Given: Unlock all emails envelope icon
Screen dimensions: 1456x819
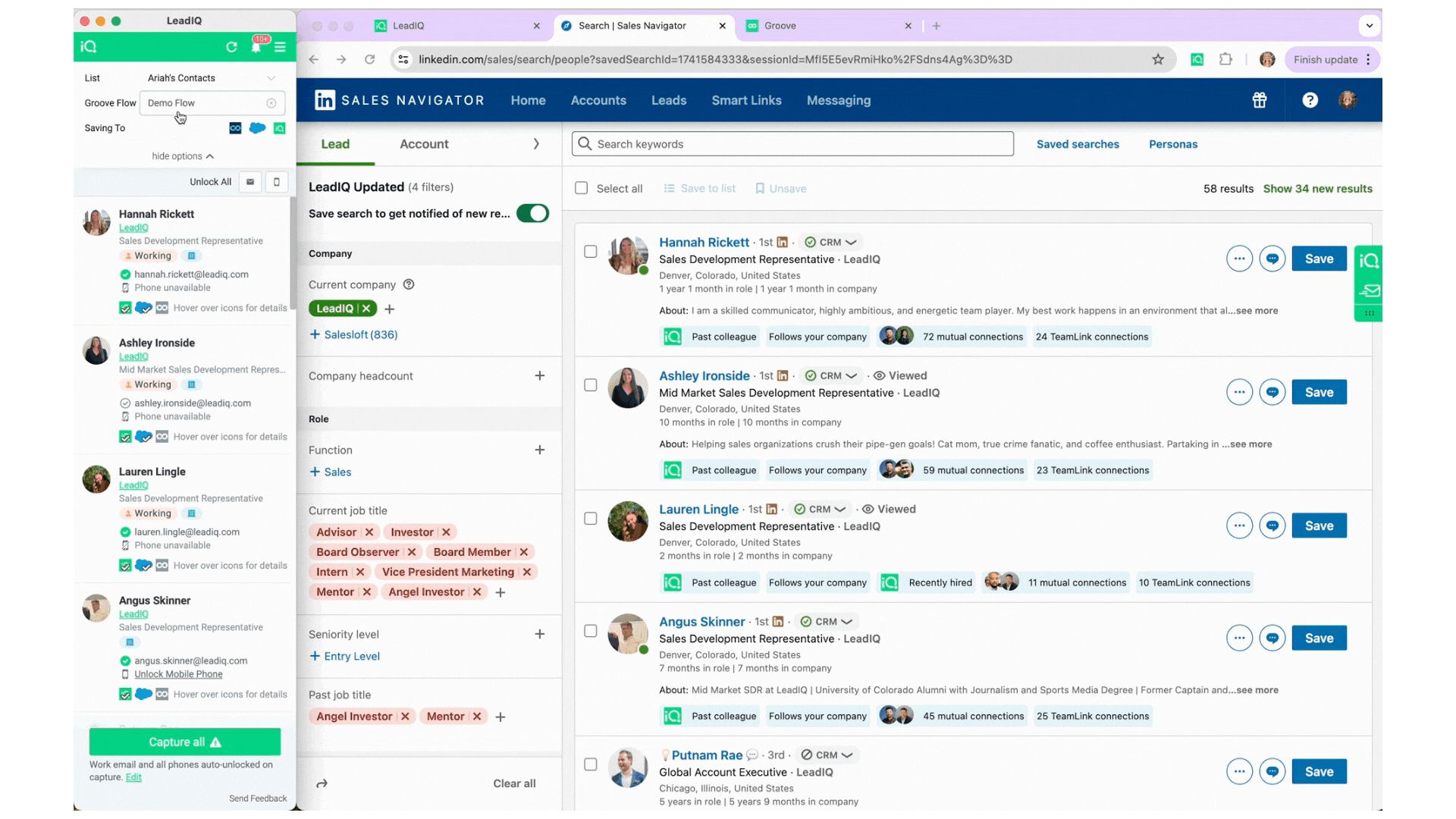Looking at the screenshot, I should 250,182.
